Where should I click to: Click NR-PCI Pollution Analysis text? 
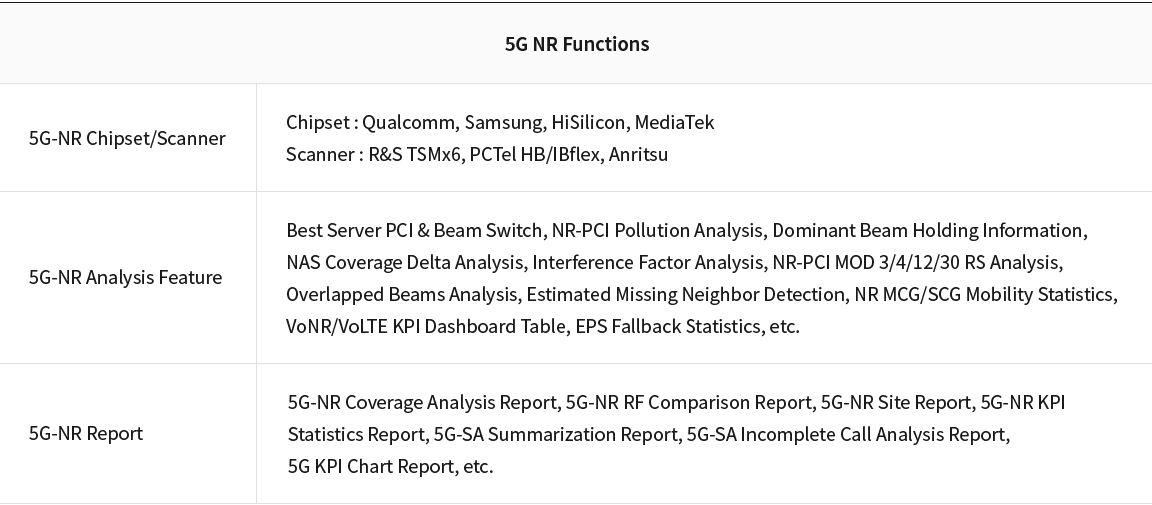[x=657, y=230]
